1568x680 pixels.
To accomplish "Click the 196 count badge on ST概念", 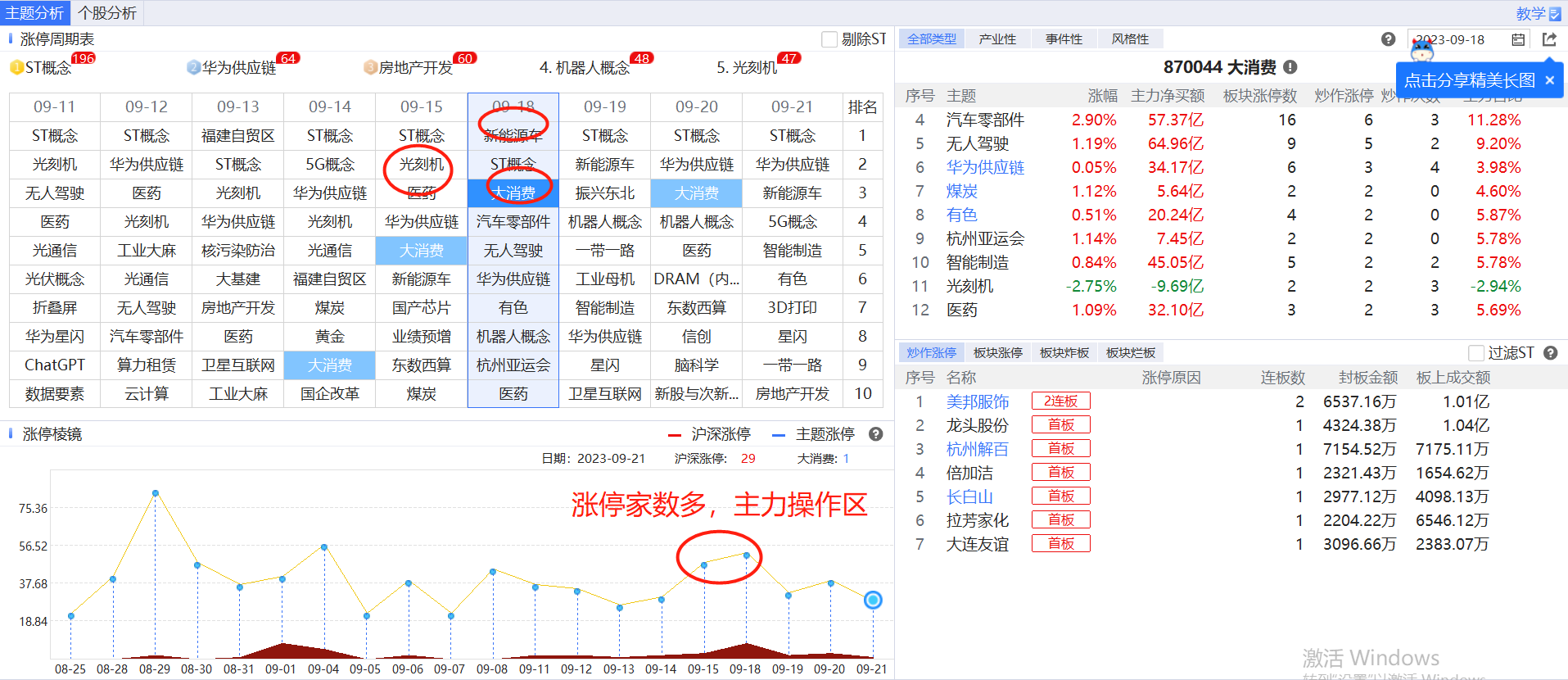I will click(84, 58).
